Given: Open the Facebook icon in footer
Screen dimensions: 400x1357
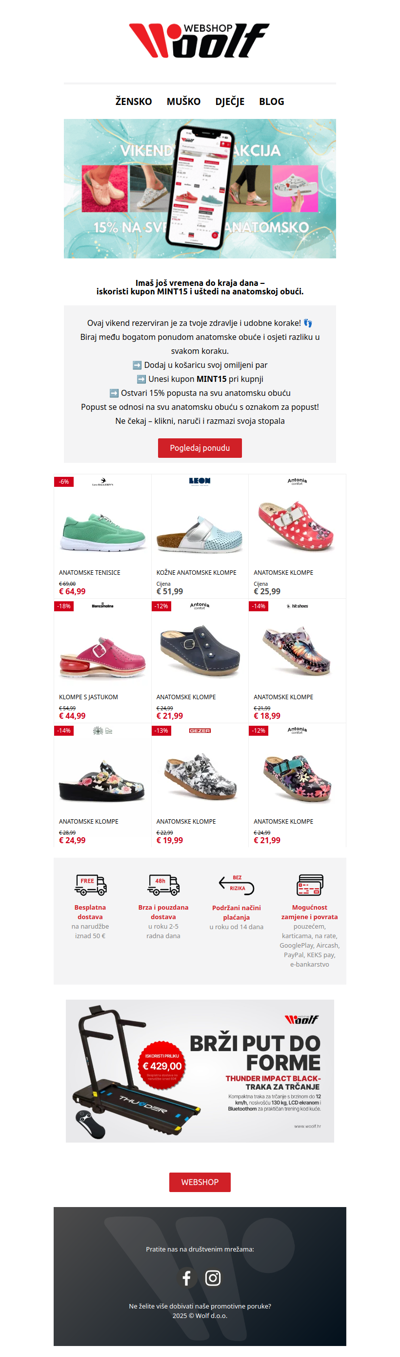Looking at the screenshot, I should pyautogui.click(x=186, y=1277).
